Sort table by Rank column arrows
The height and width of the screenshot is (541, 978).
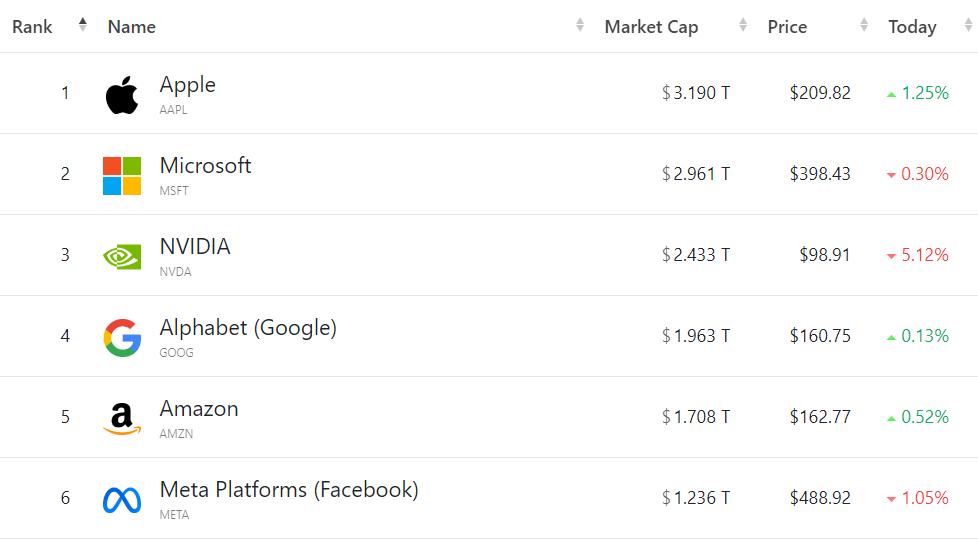coord(83,25)
